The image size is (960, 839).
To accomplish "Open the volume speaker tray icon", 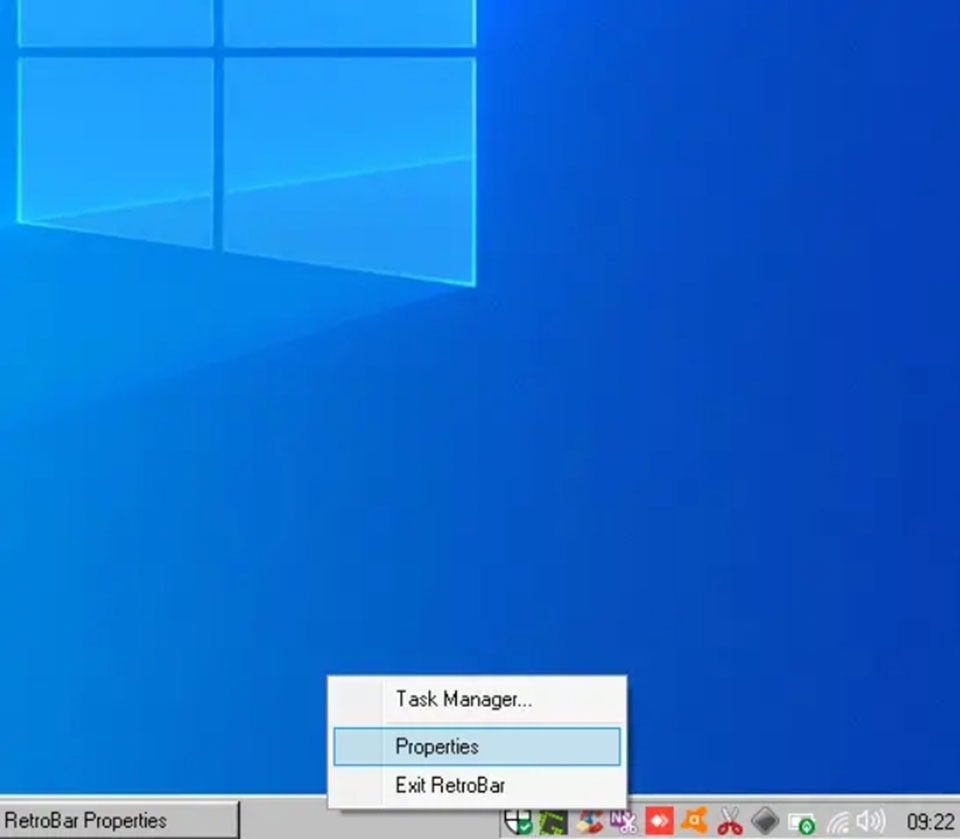I will 871,821.
